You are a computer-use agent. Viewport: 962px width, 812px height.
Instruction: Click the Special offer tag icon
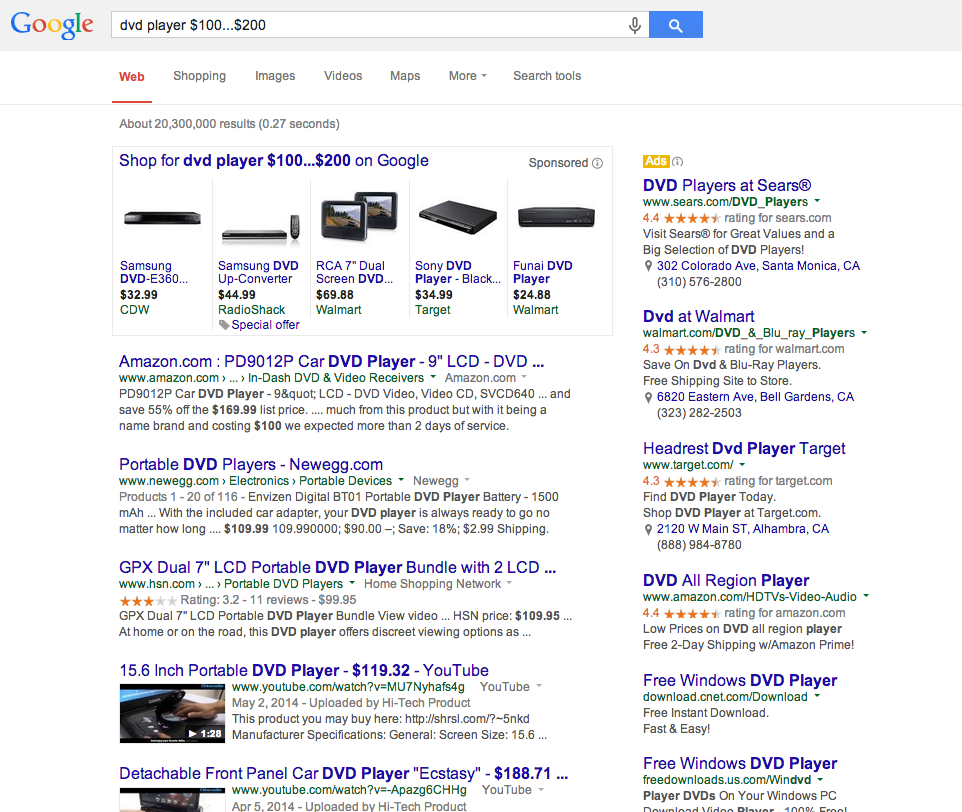(224, 325)
